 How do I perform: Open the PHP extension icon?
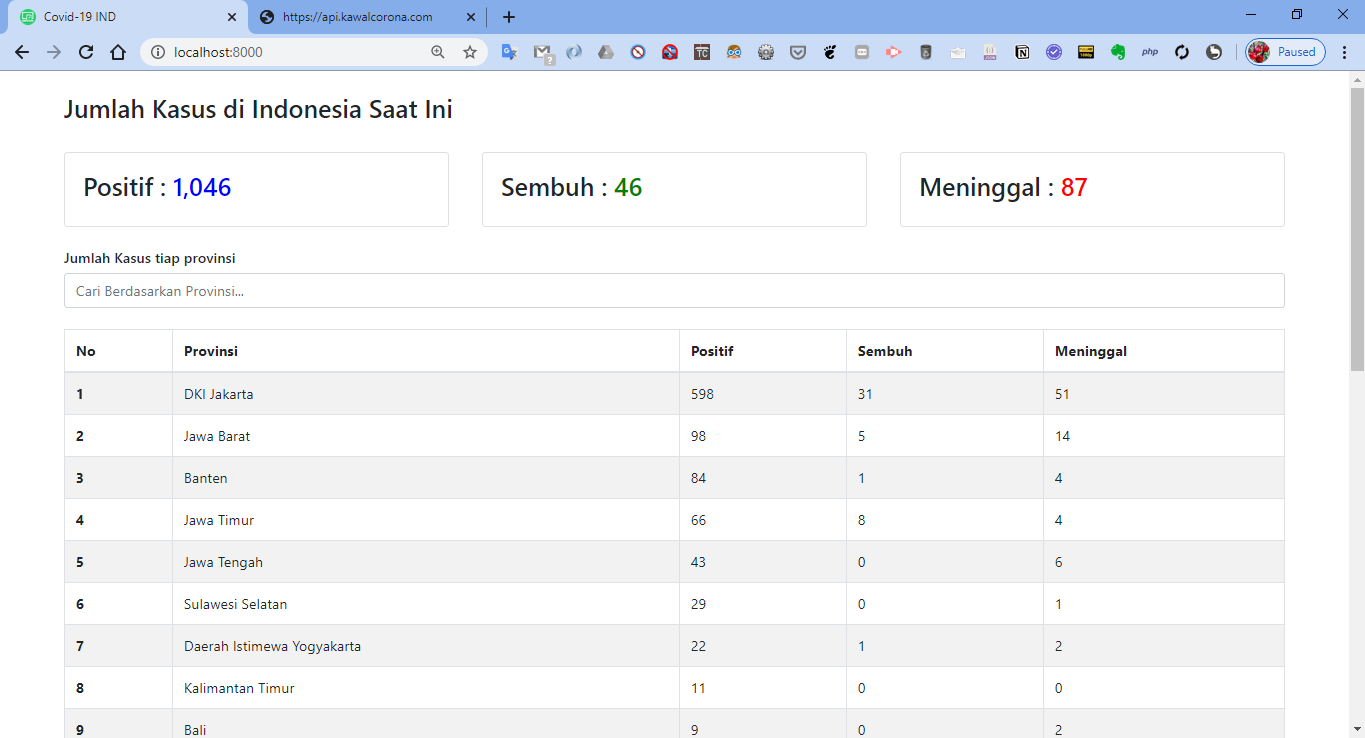[1150, 52]
